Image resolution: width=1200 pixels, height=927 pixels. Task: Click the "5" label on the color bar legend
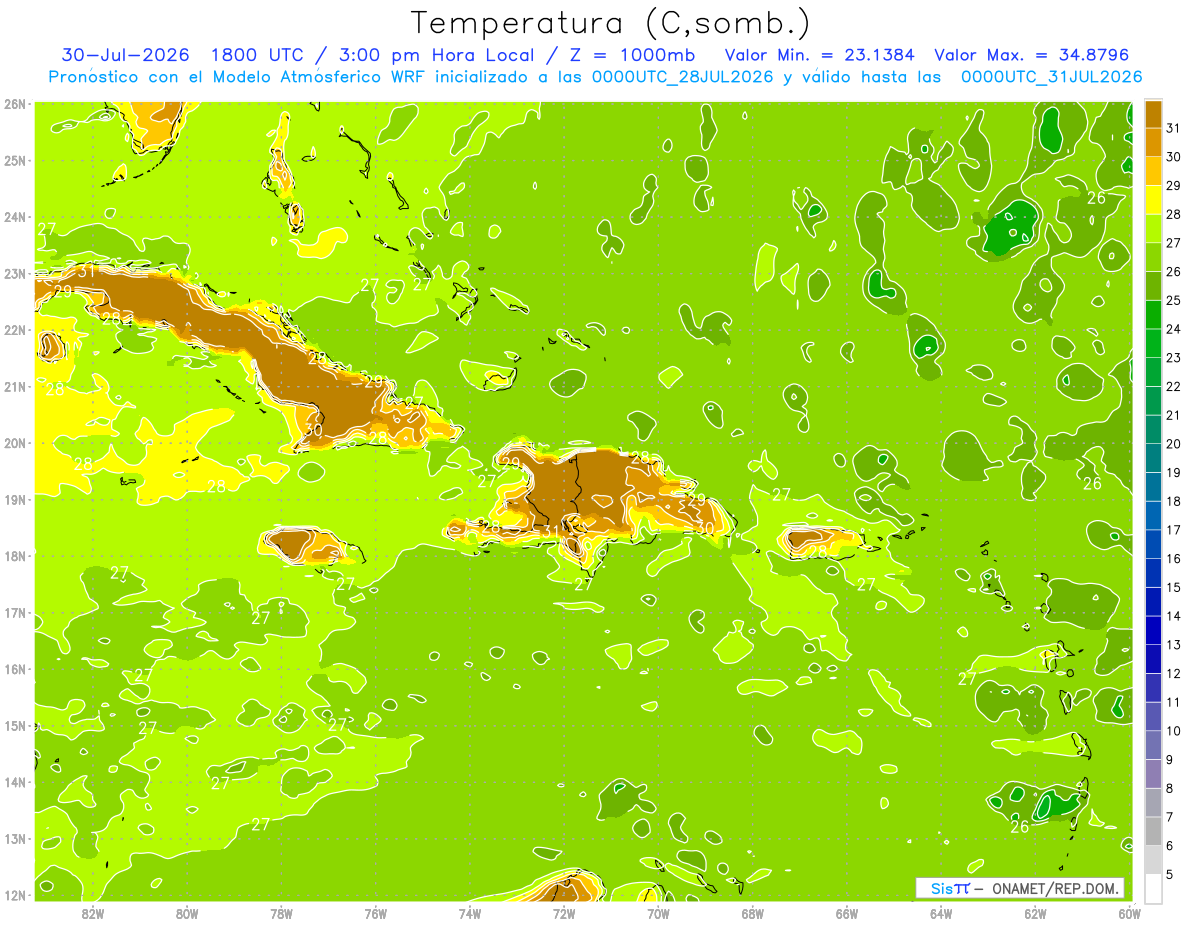point(1170,874)
